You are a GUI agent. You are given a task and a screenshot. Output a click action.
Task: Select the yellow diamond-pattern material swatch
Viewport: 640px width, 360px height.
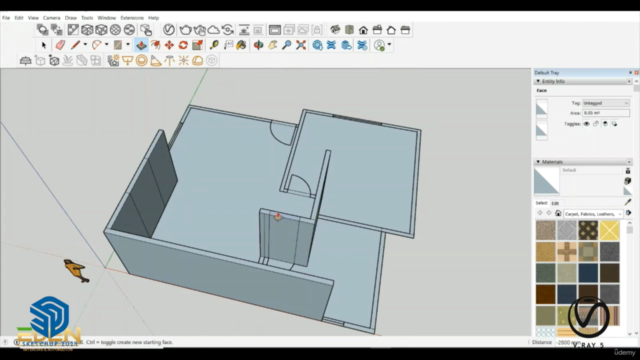click(x=609, y=230)
